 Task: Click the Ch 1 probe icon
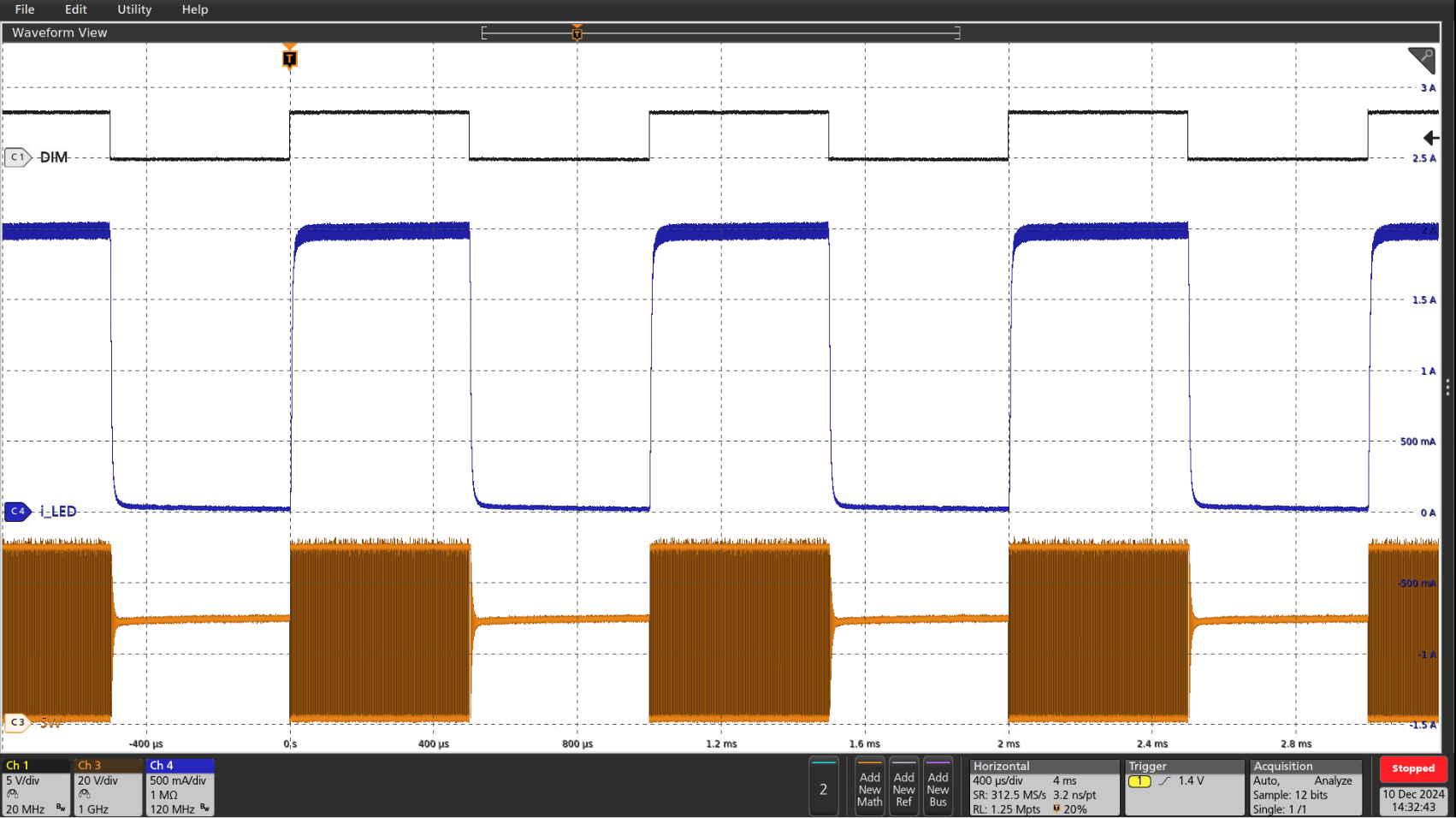12,795
